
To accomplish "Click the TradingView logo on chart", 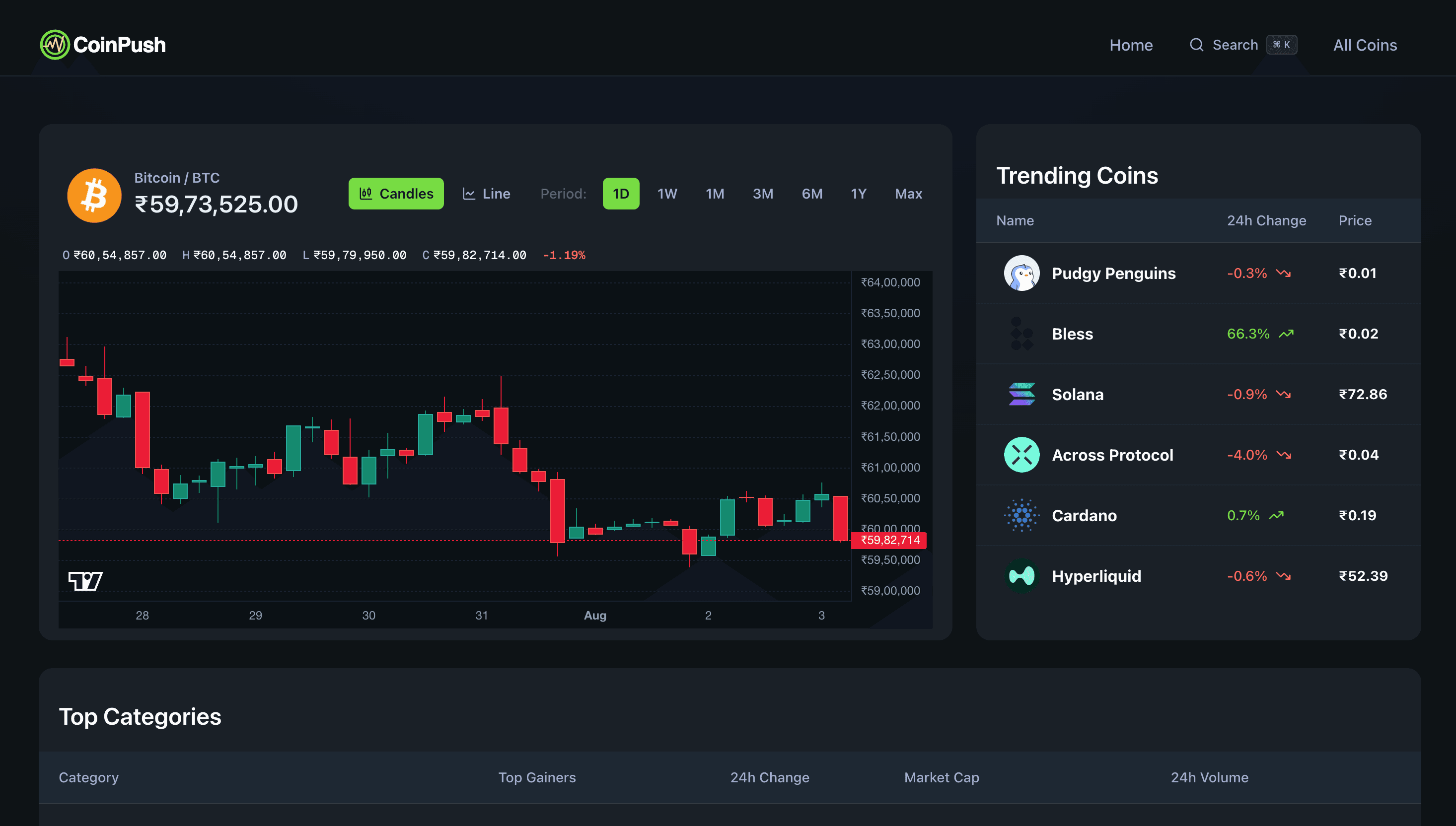I will pyautogui.click(x=85, y=581).
